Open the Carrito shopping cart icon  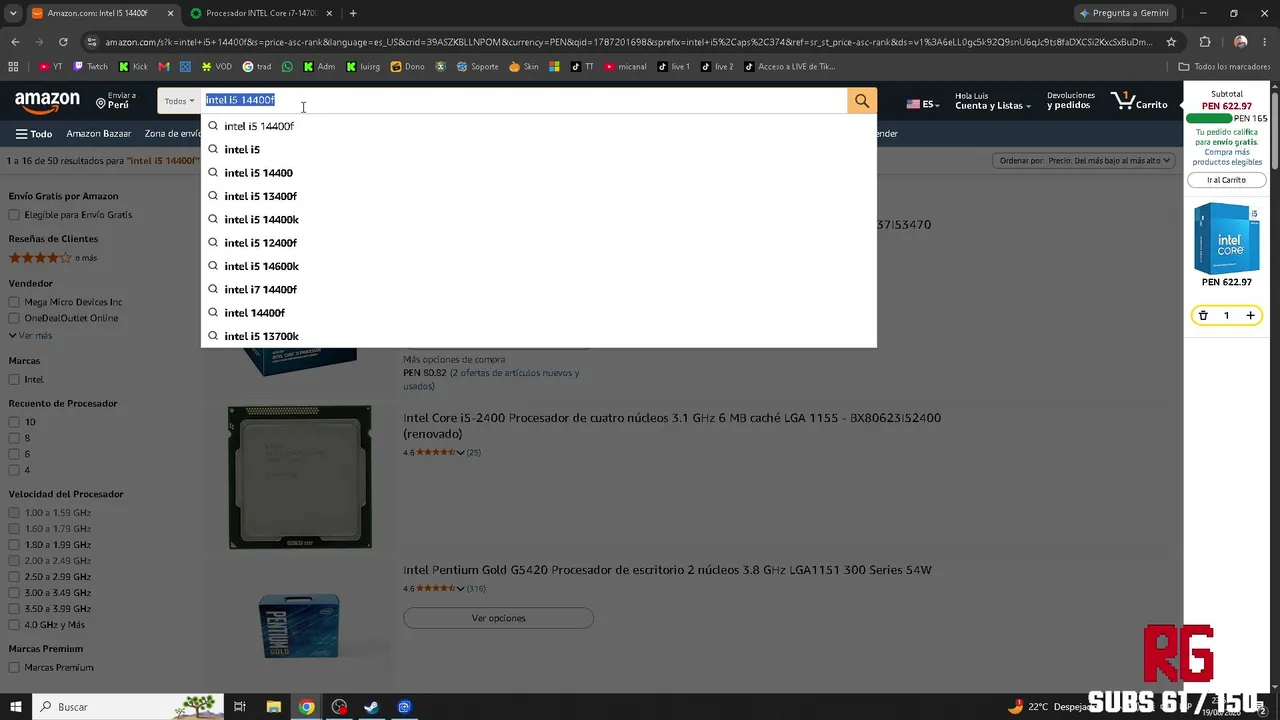(1139, 102)
